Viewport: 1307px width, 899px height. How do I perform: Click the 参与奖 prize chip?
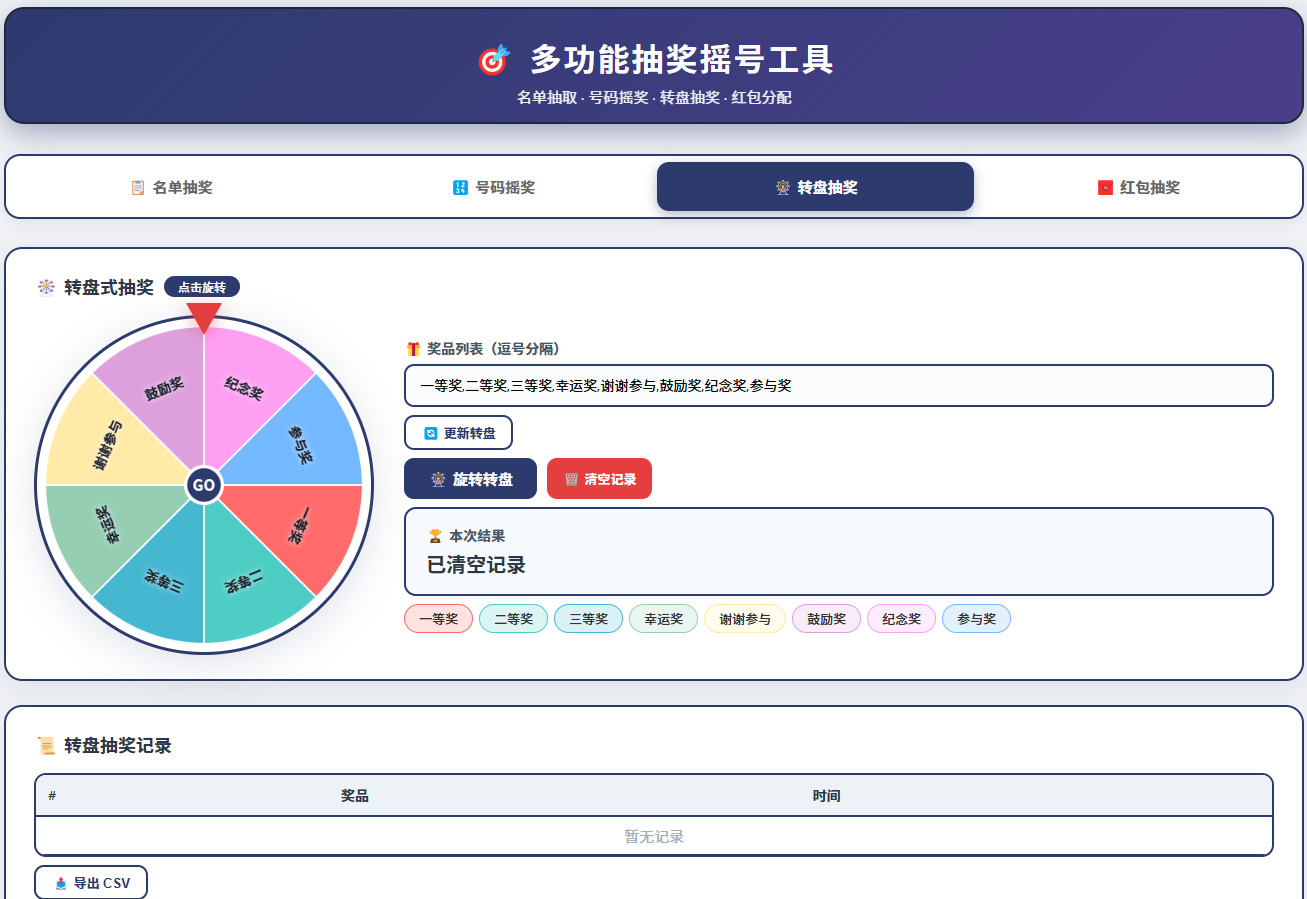tap(976, 619)
